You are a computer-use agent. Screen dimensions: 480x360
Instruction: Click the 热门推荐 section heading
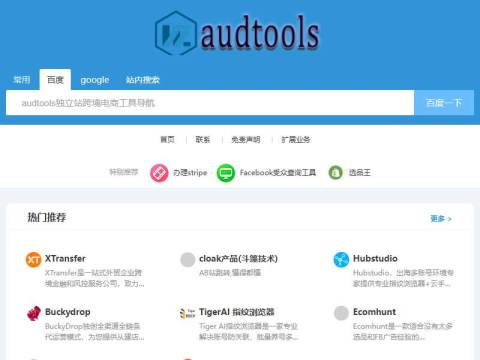pos(47,218)
